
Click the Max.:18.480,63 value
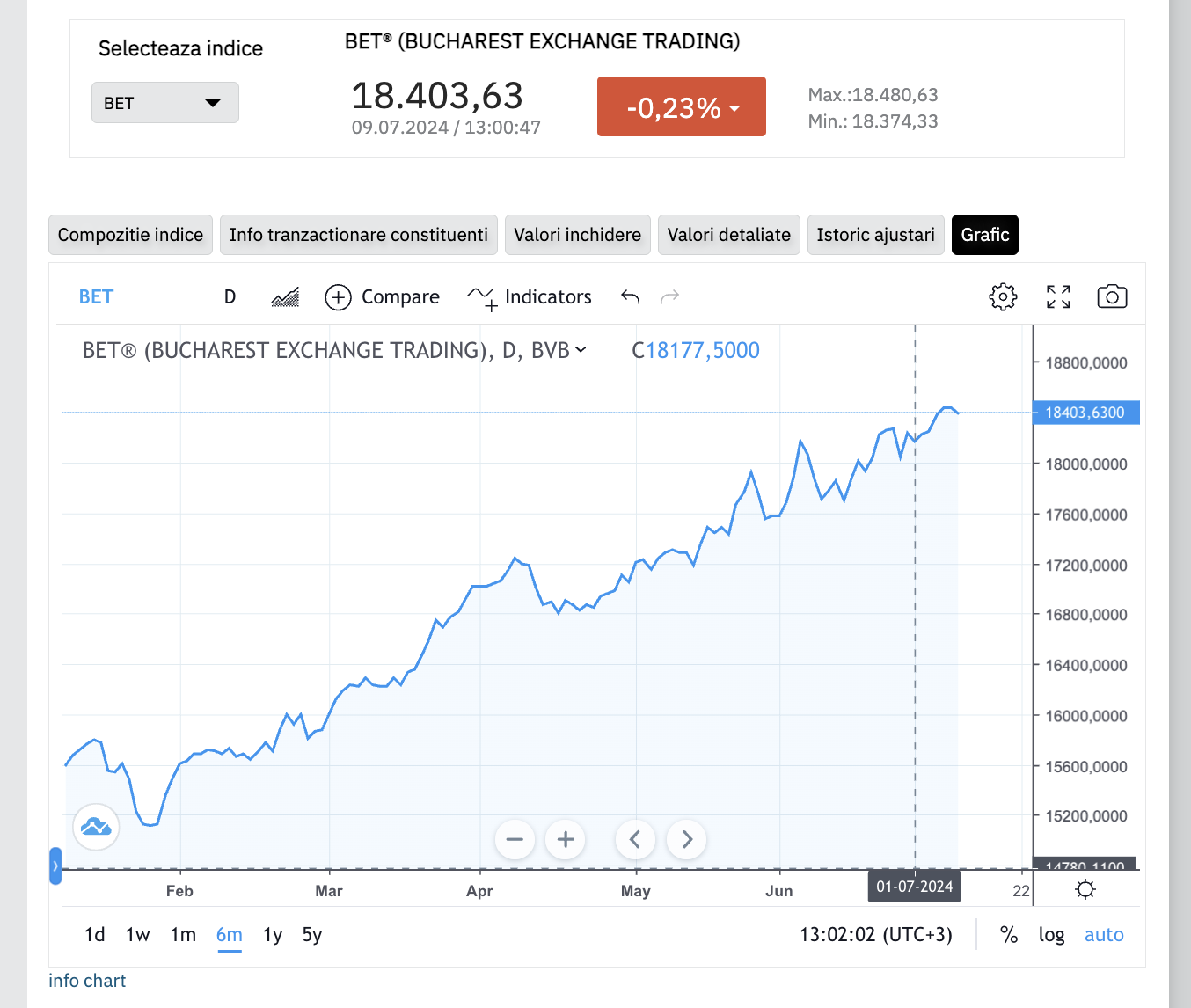[x=873, y=94]
